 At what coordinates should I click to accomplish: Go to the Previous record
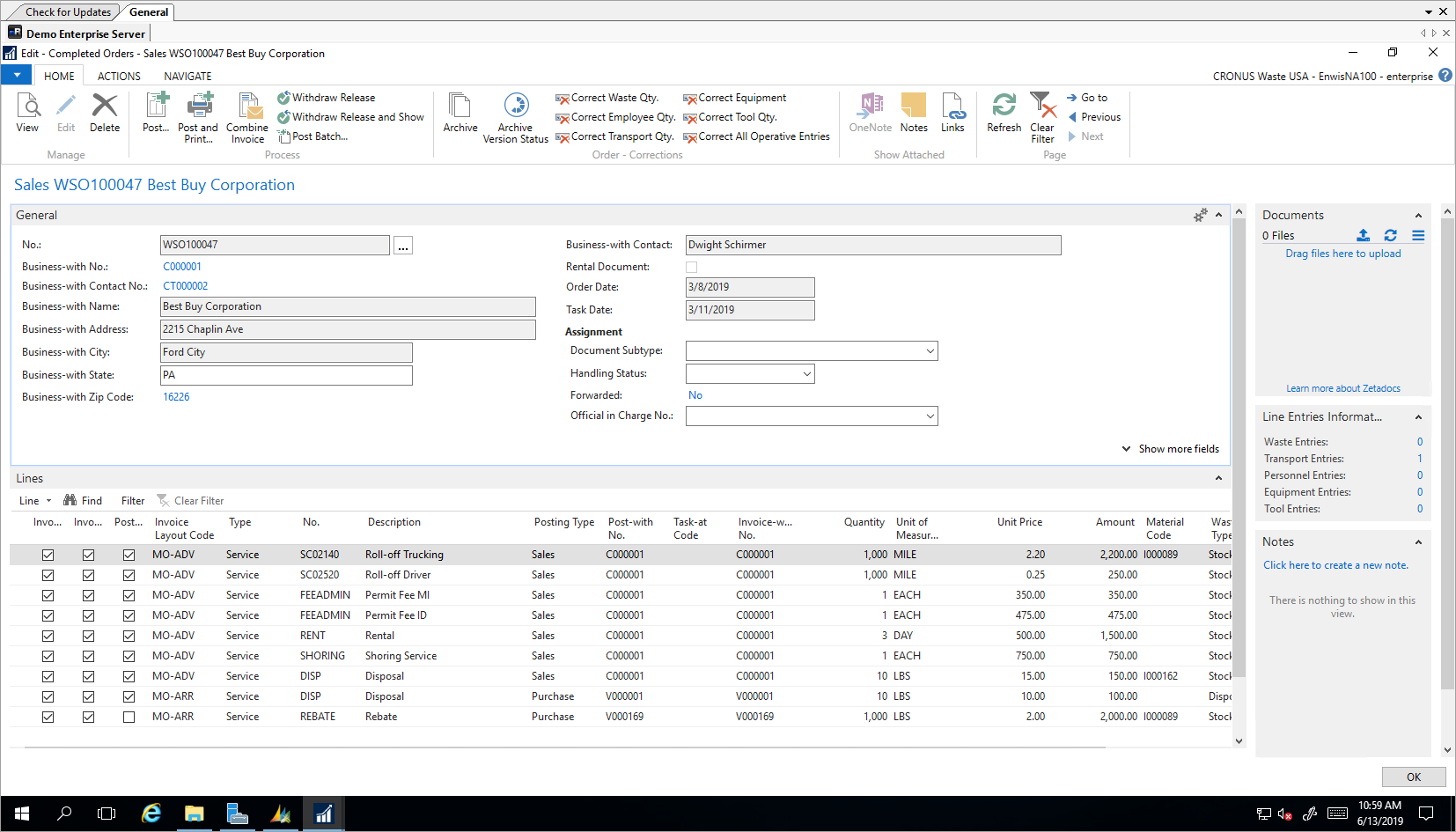[x=1094, y=117]
